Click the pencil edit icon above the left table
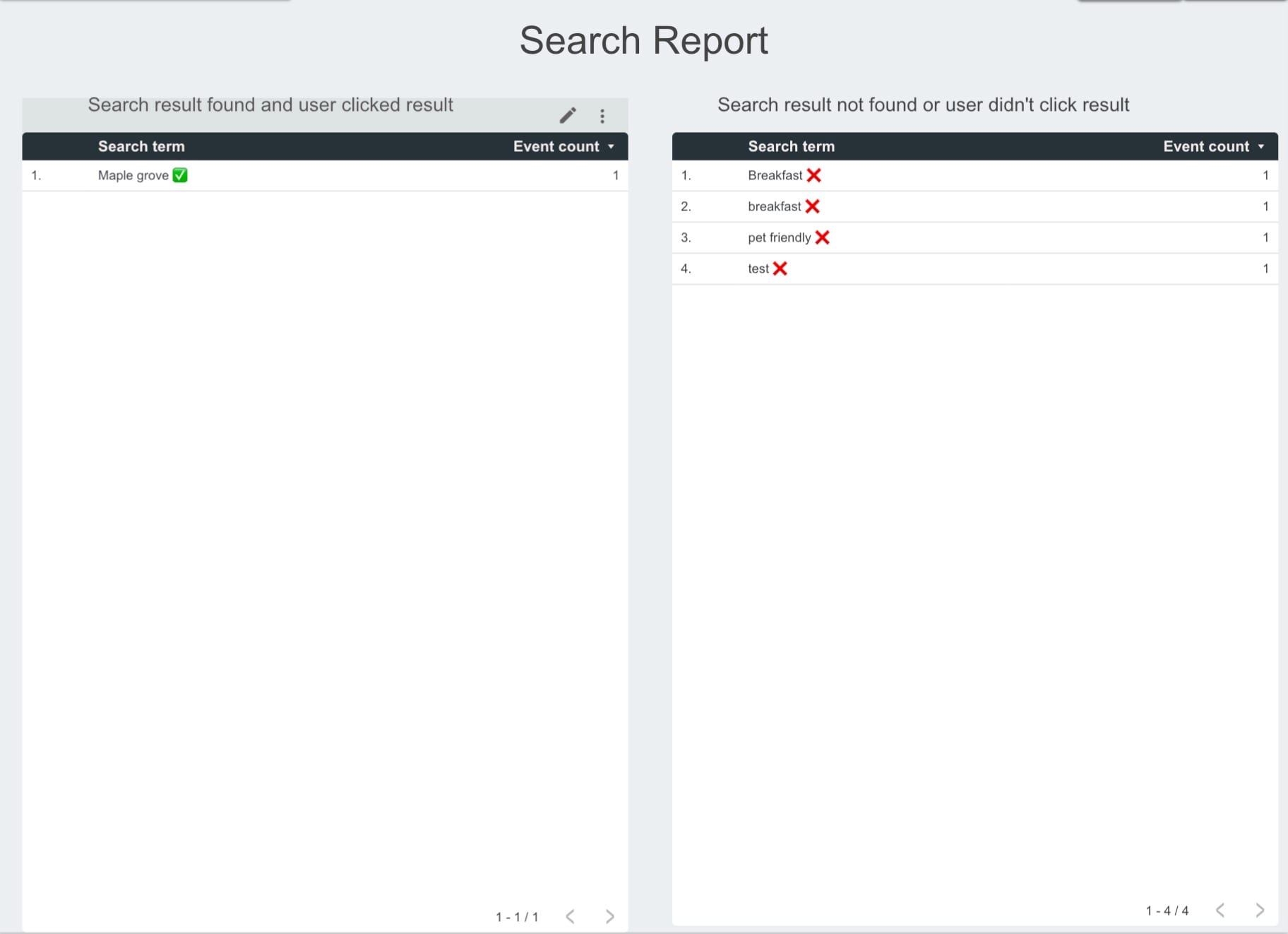This screenshot has width=1288, height=934. point(569,115)
